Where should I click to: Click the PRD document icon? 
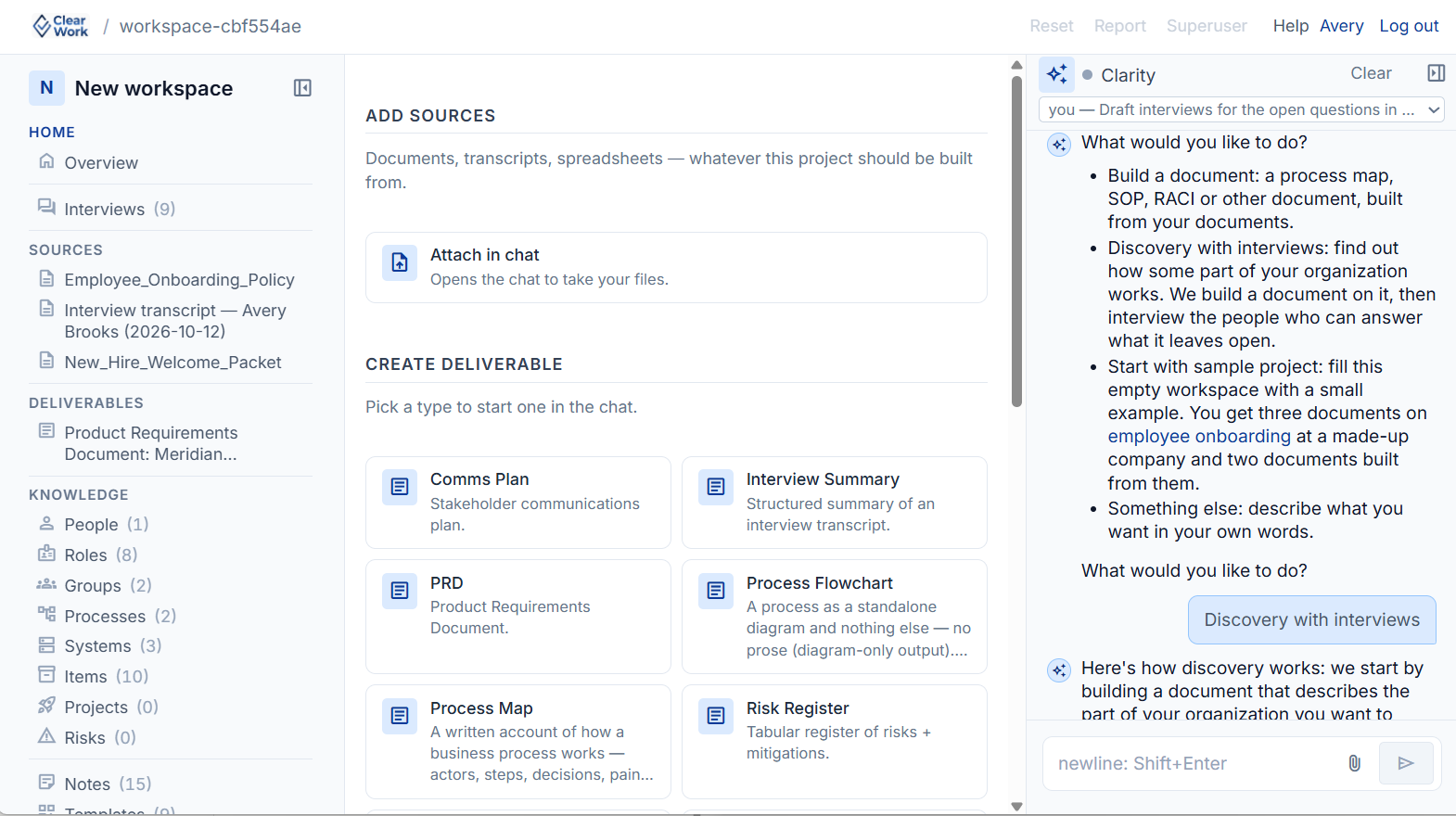point(400,591)
